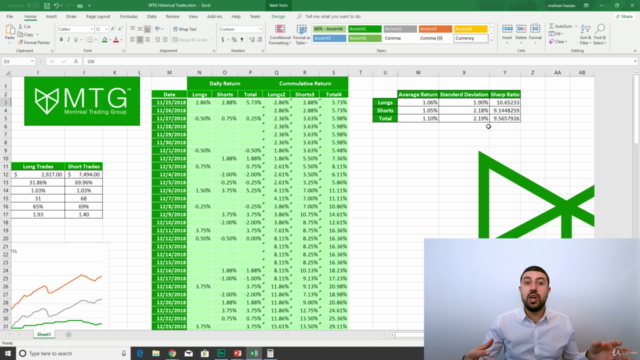The image size is (640, 360).
Task: Open the Font Color dropdown arrow
Action: (x=121, y=40)
